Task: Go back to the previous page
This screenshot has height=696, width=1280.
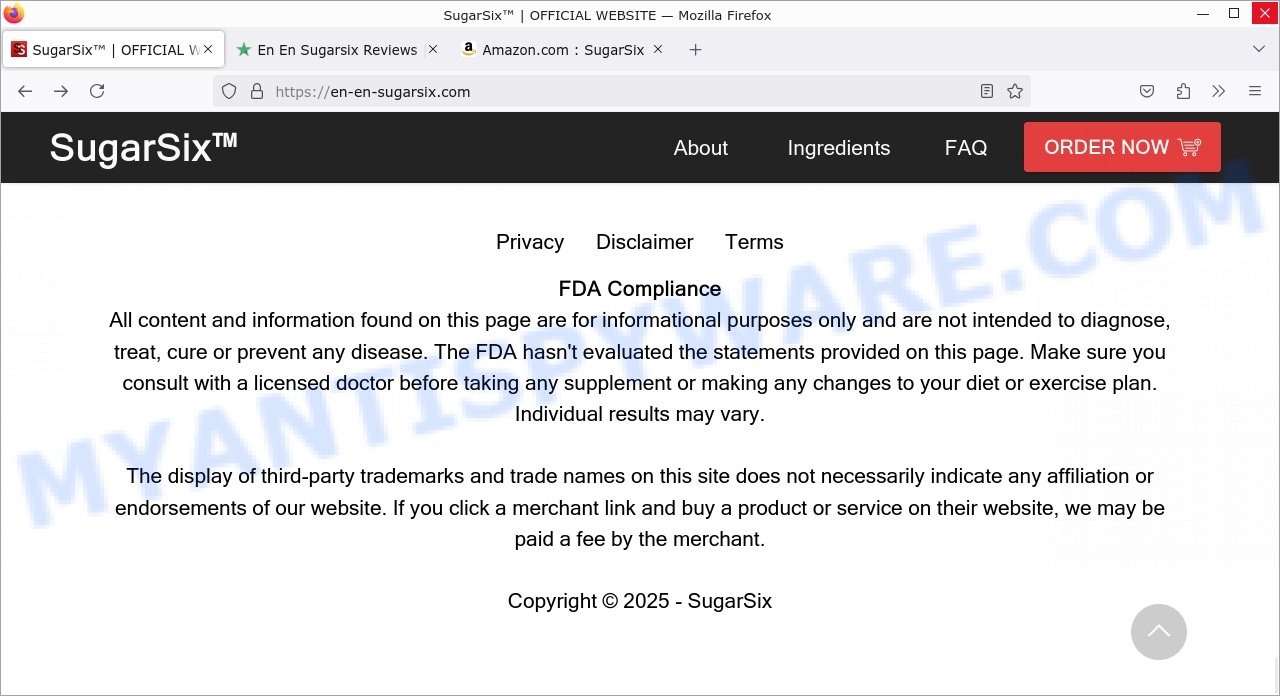Action: tap(25, 91)
